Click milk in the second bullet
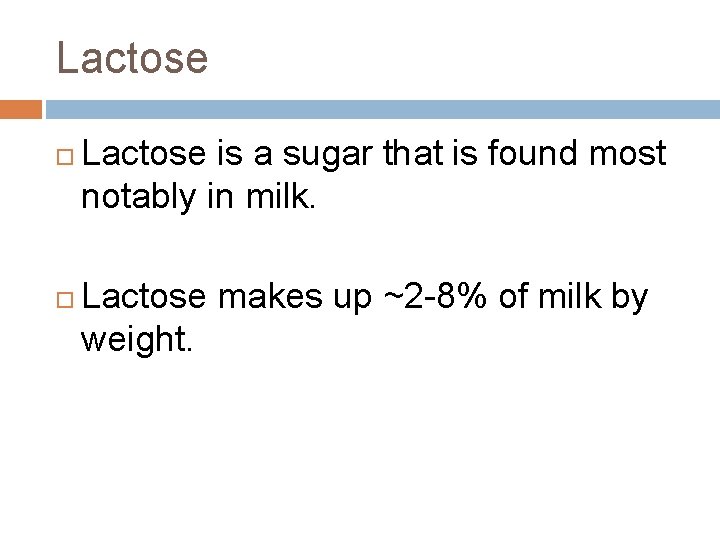The height and width of the screenshot is (540, 720). [x=569, y=296]
